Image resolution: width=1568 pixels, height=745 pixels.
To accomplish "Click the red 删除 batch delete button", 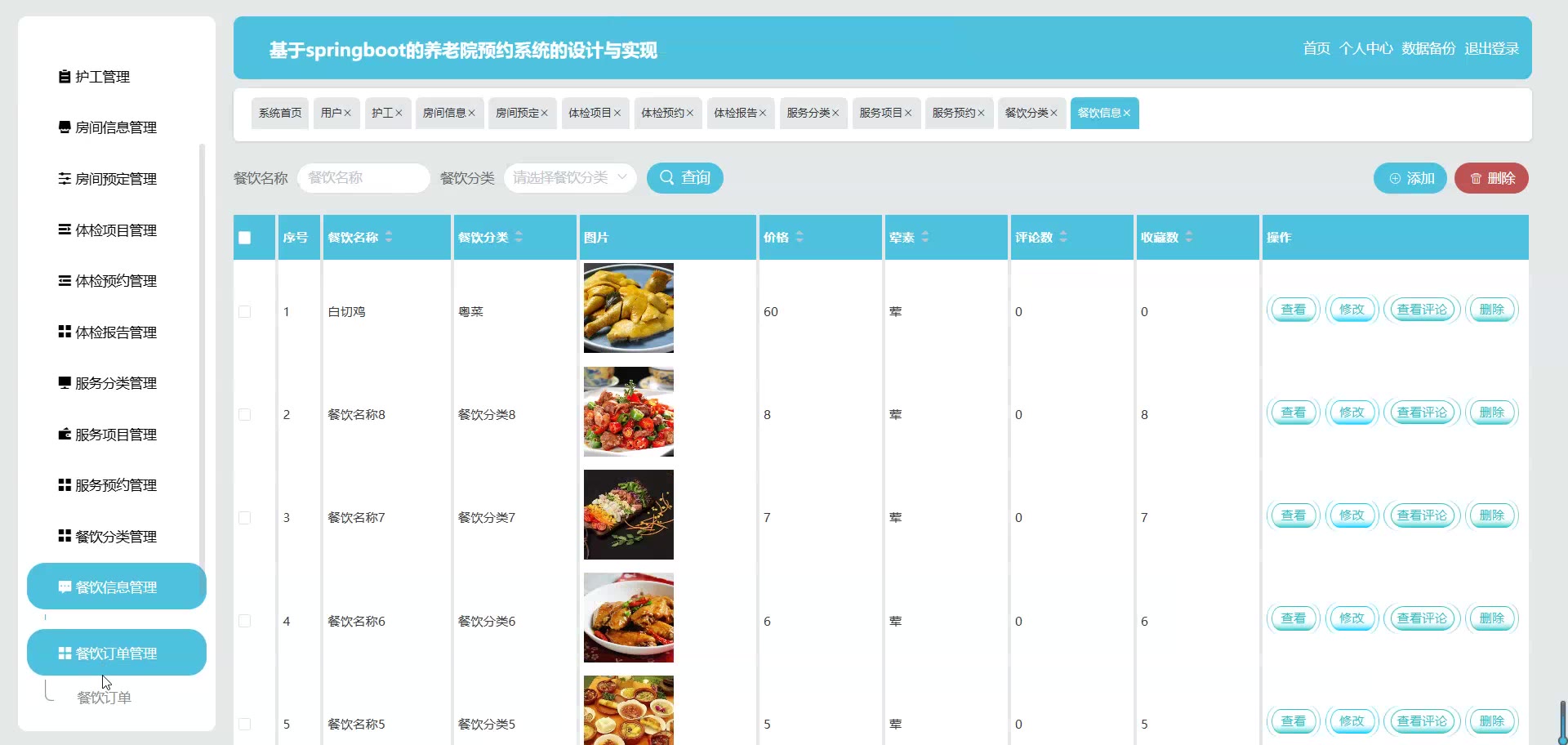I will (1491, 178).
